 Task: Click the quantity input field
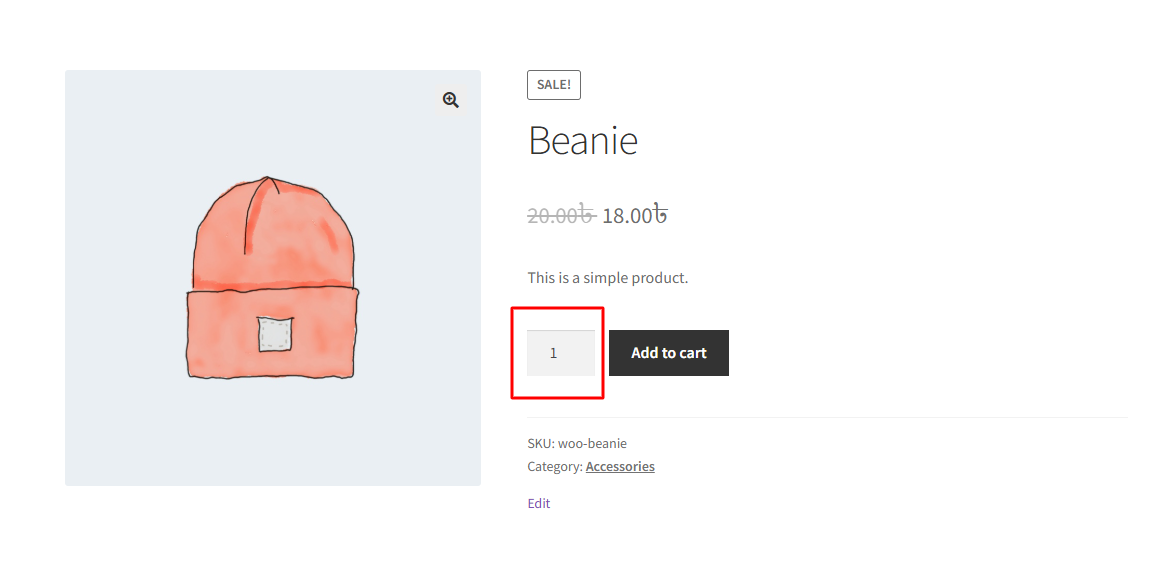[x=561, y=353]
